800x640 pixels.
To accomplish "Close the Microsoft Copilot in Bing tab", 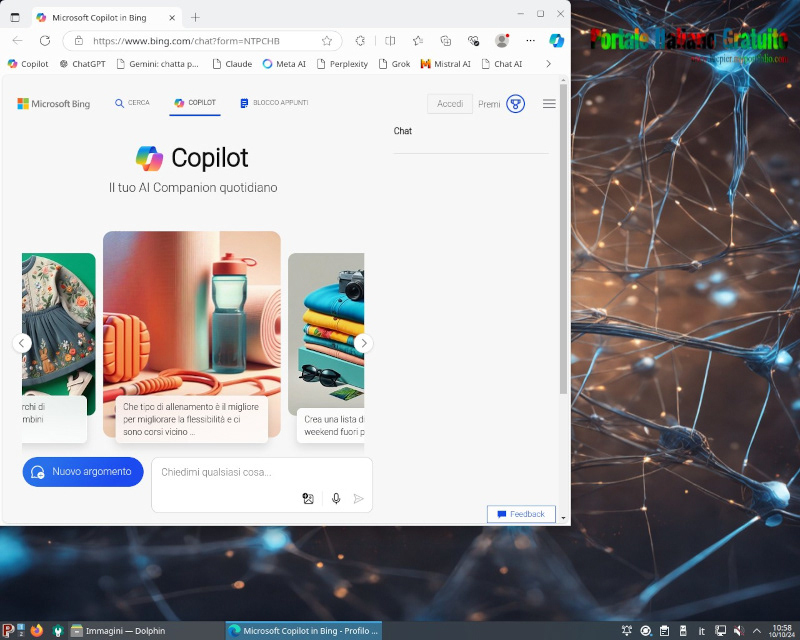I will (x=172, y=18).
